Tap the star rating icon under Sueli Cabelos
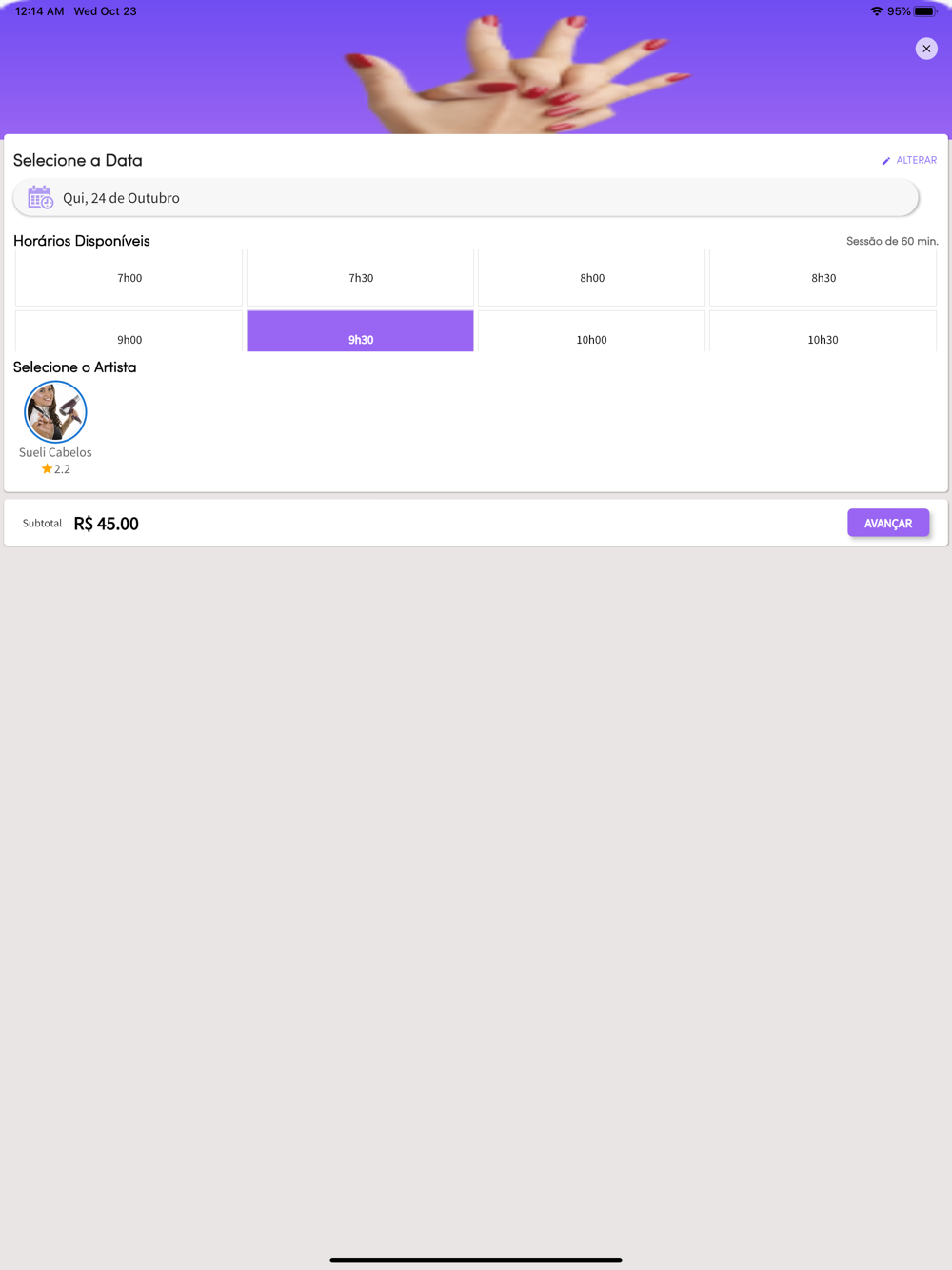This screenshot has width=952, height=1270. point(47,468)
